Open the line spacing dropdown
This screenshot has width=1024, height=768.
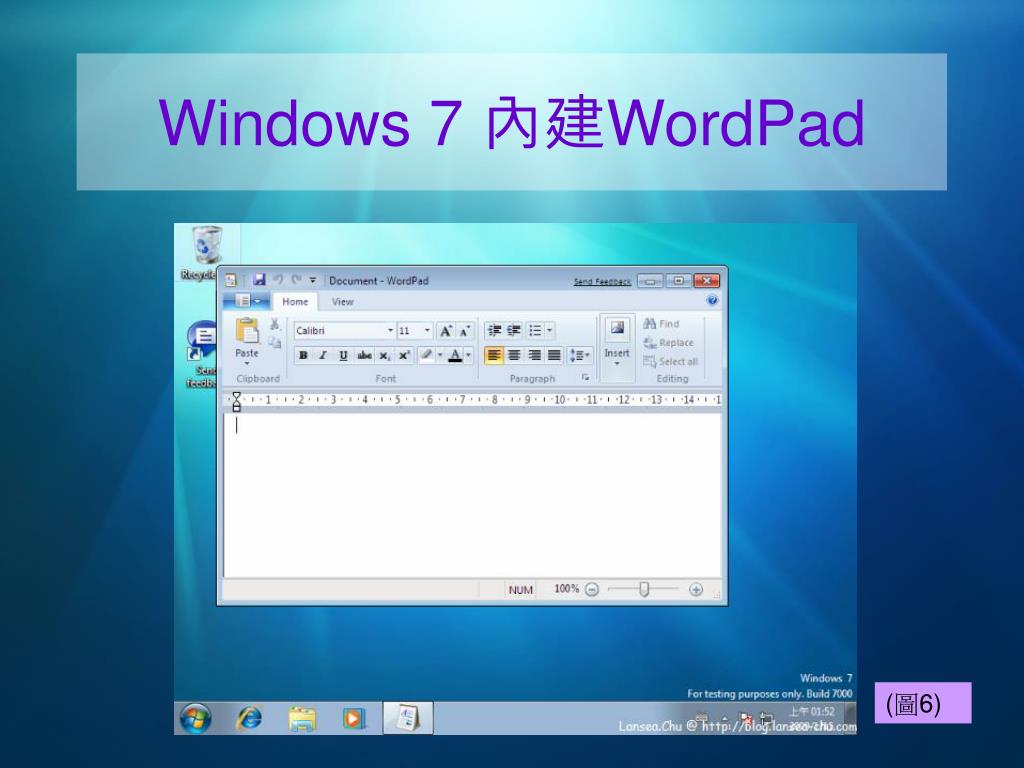pyautogui.click(x=580, y=355)
